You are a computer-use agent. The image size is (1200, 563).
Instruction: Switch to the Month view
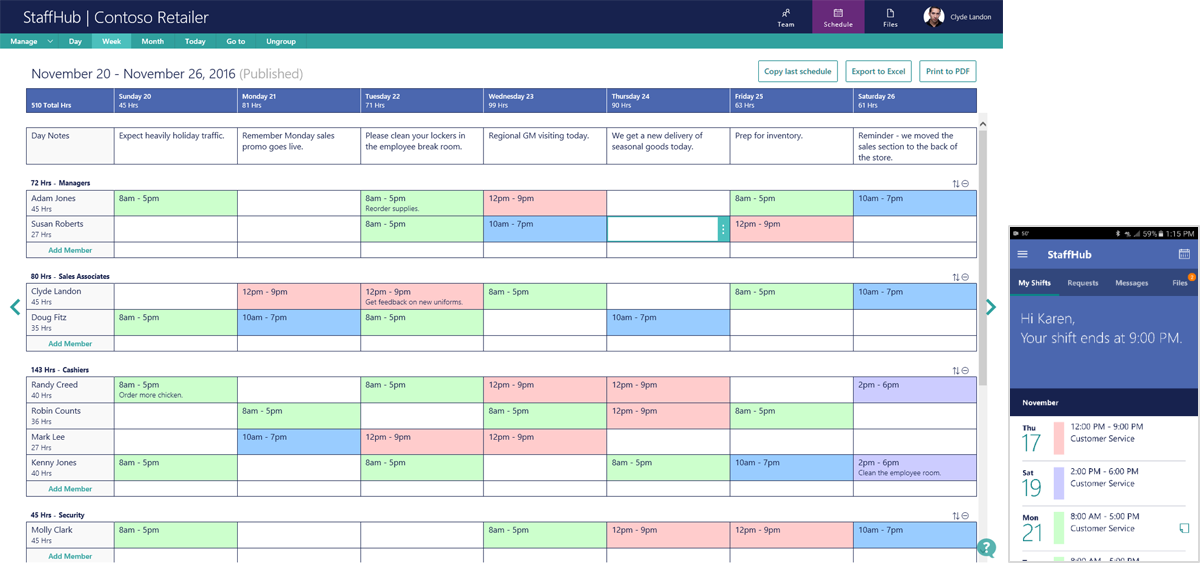[152, 41]
